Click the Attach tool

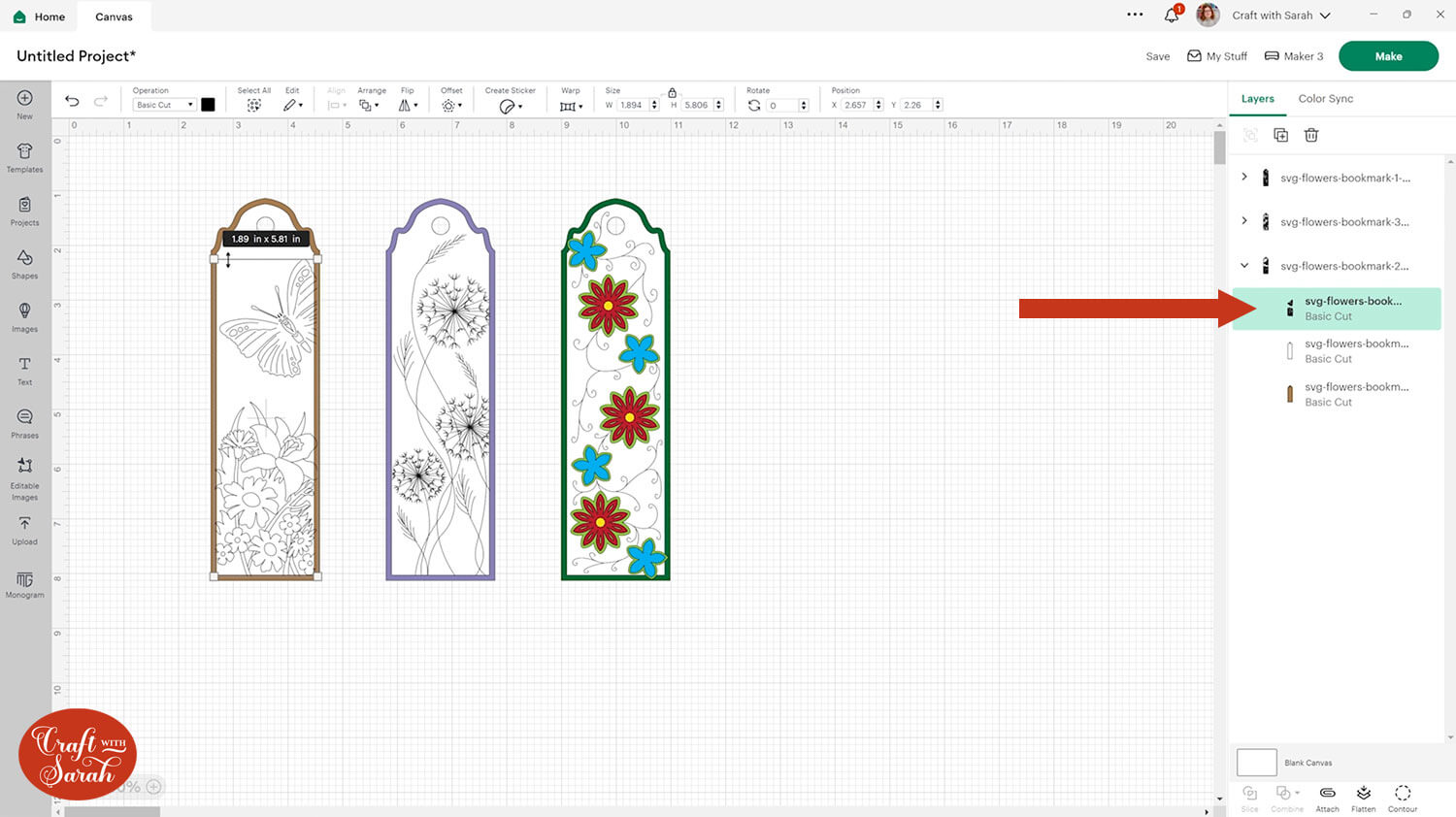1327,799
